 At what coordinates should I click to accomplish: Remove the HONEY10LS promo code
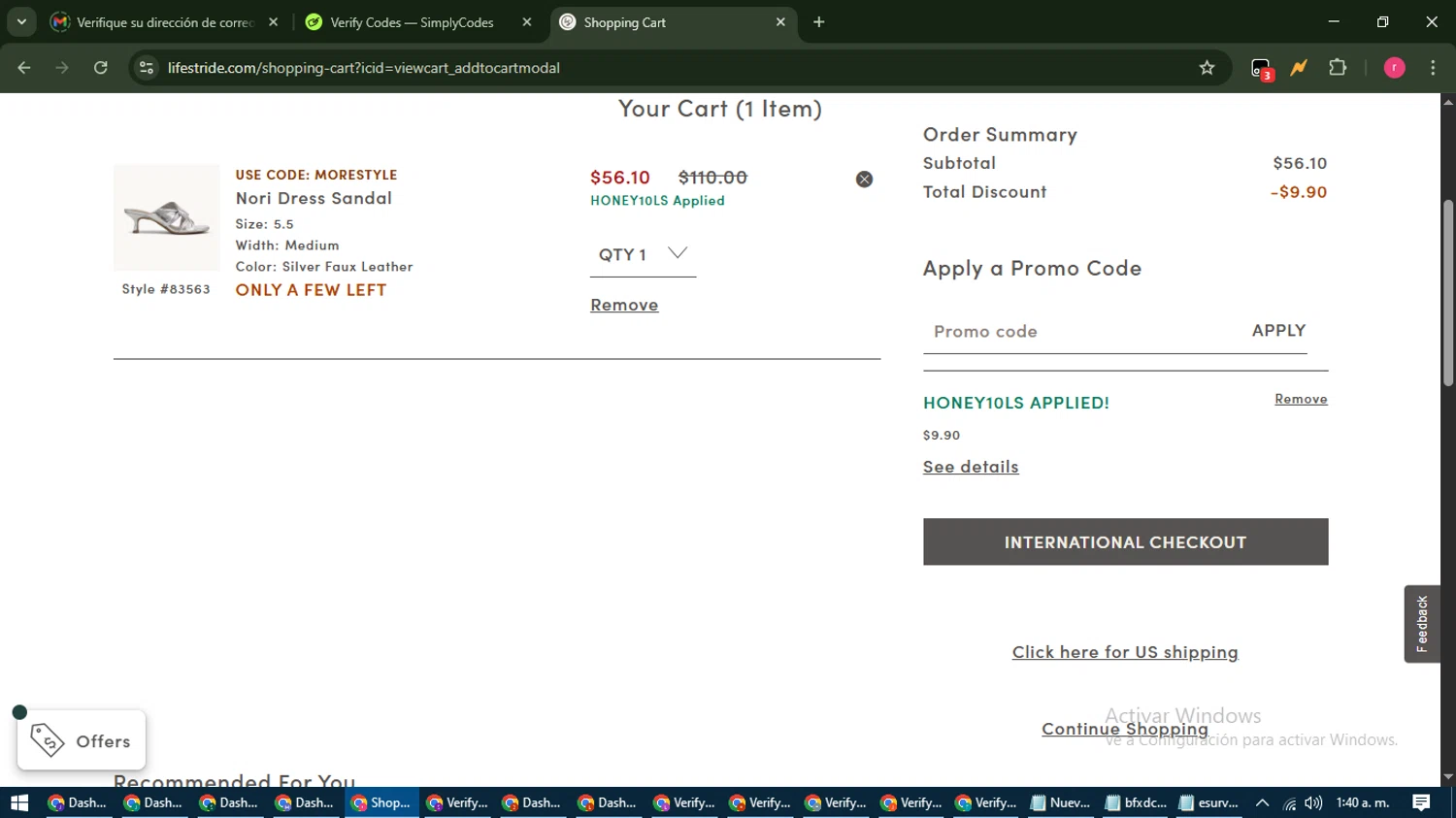[x=1301, y=399]
